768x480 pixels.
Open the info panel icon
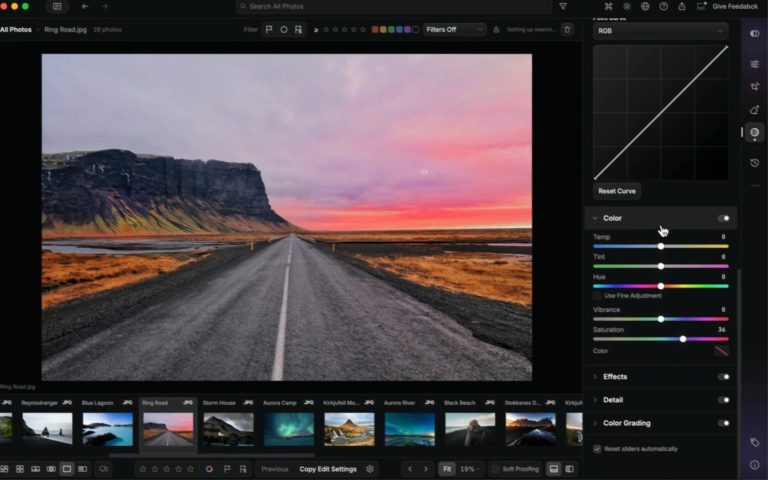754,464
